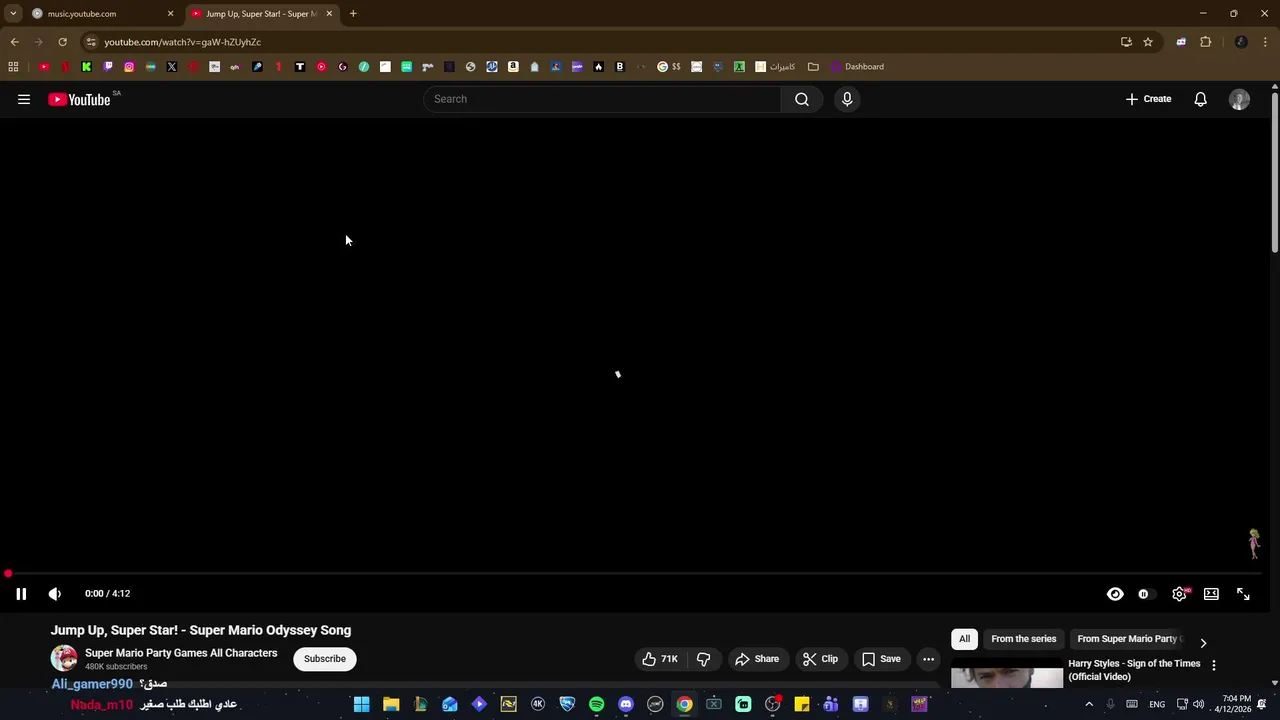The image size is (1280, 720).
Task: Select the All filter chip
Action: [964, 639]
